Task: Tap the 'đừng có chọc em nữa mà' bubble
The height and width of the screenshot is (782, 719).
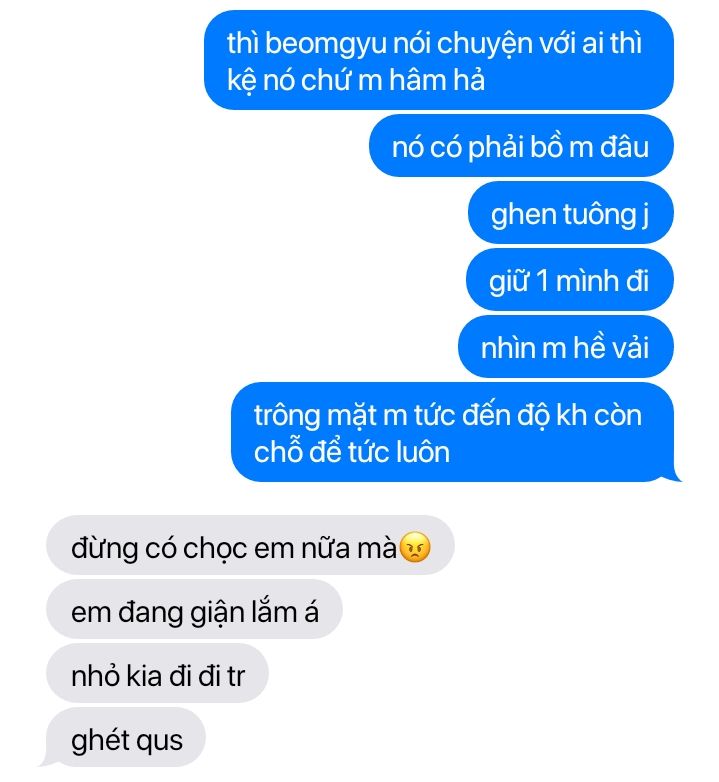Action: tap(250, 545)
